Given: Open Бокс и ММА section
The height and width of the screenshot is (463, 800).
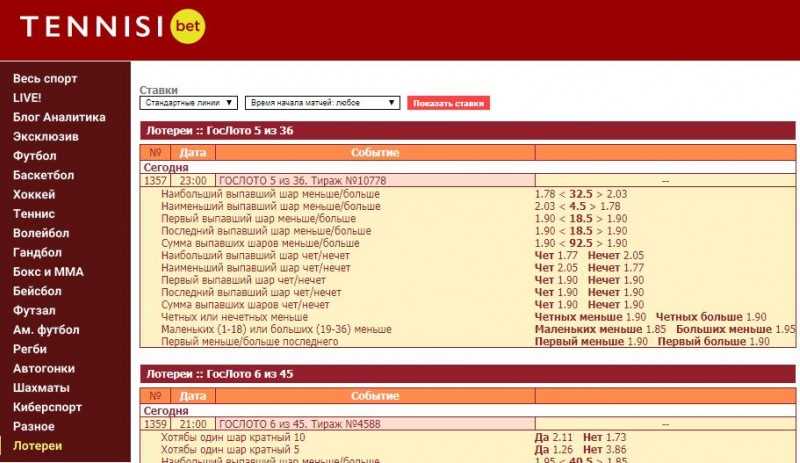Looking at the screenshot, I should [x=48, y=272].
